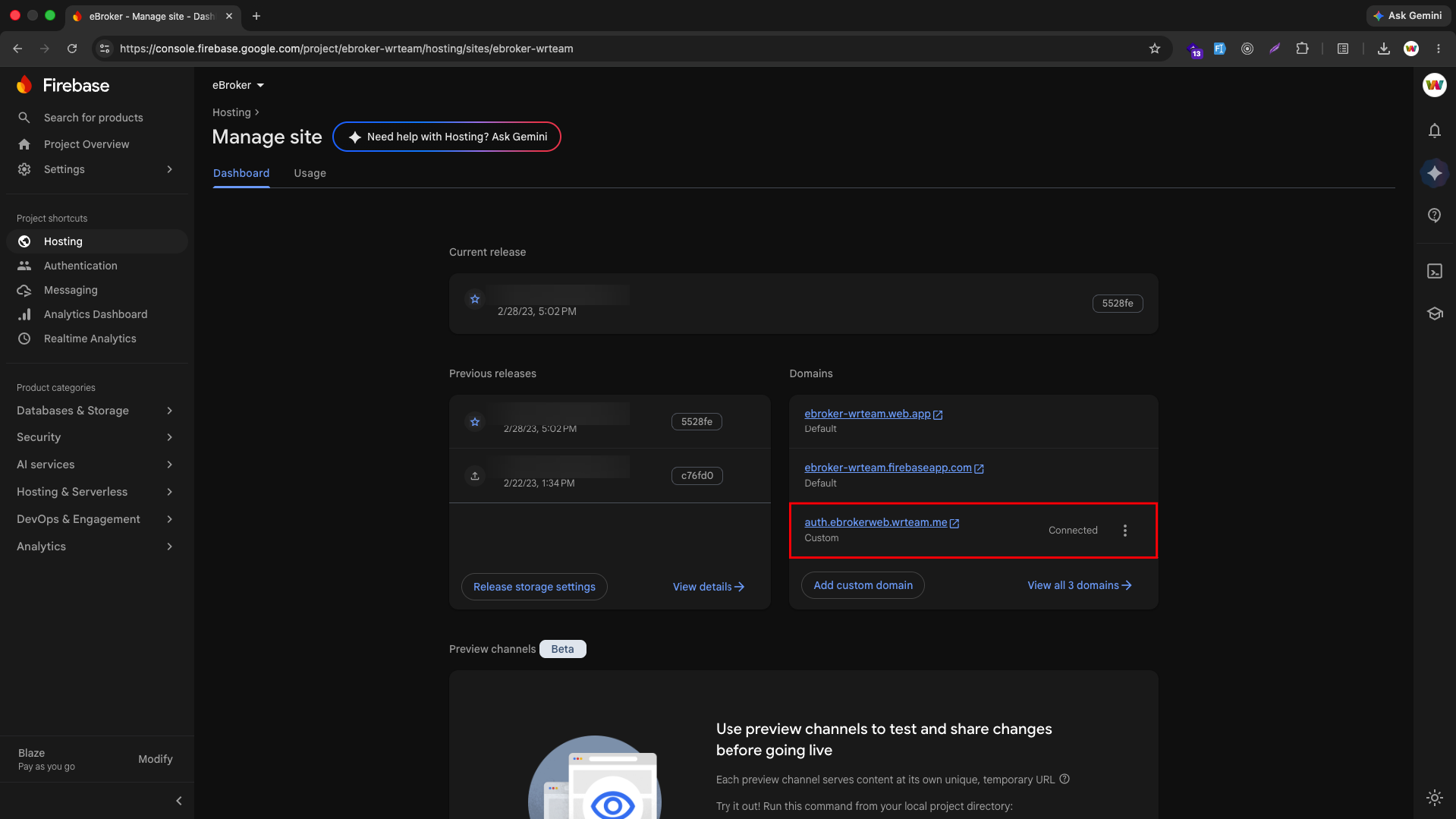This screenshot has width=1456, height=819.
Task: Open the notifications bell icon
Action: (1434, 131)
